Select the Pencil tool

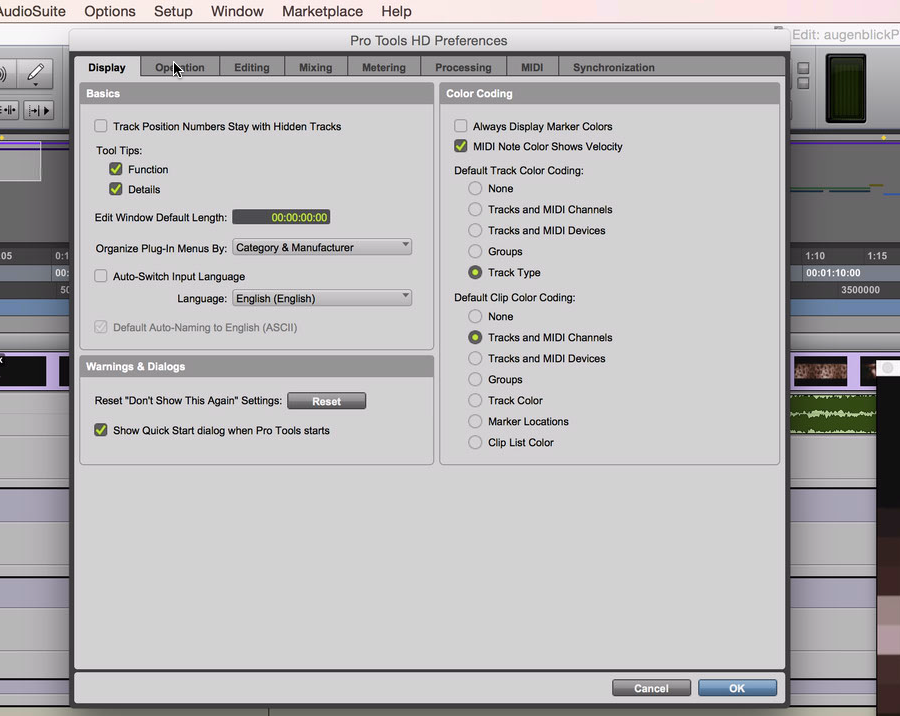coord(35,73)
